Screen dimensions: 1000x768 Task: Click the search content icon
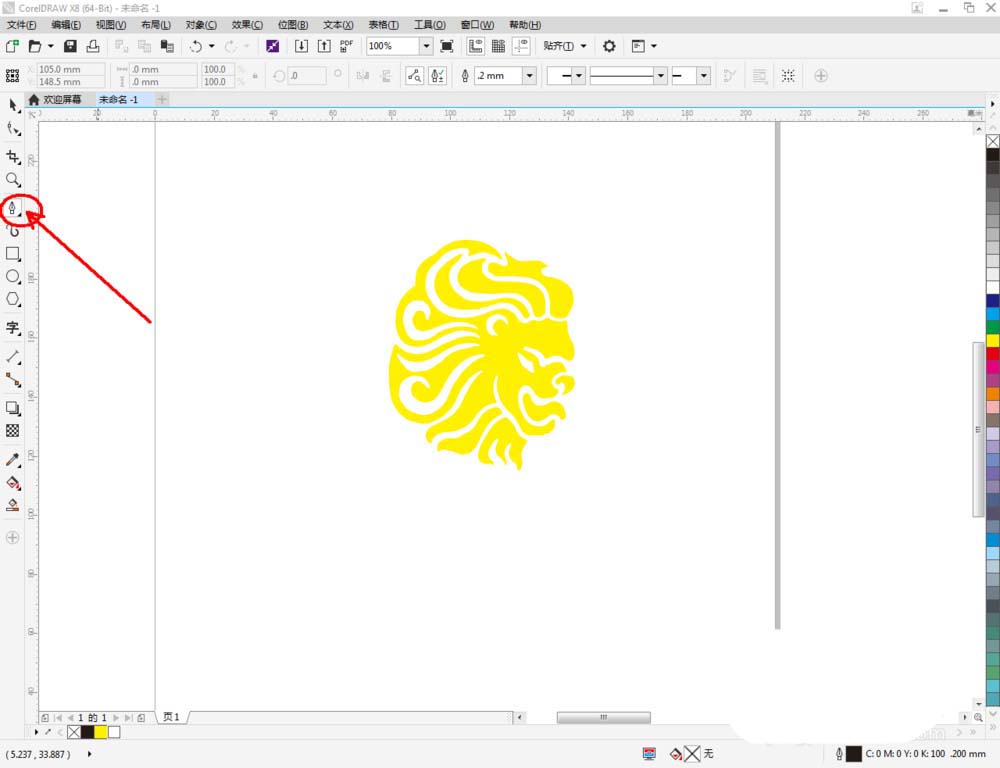(x=272, y=46)
